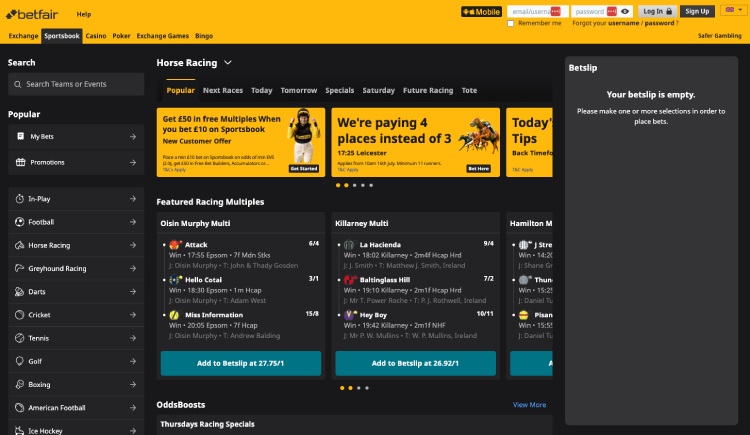Click the Cricket ball icon
This screenshot has height=435, width=750.
pyautogui.click(x=20, y=315)
